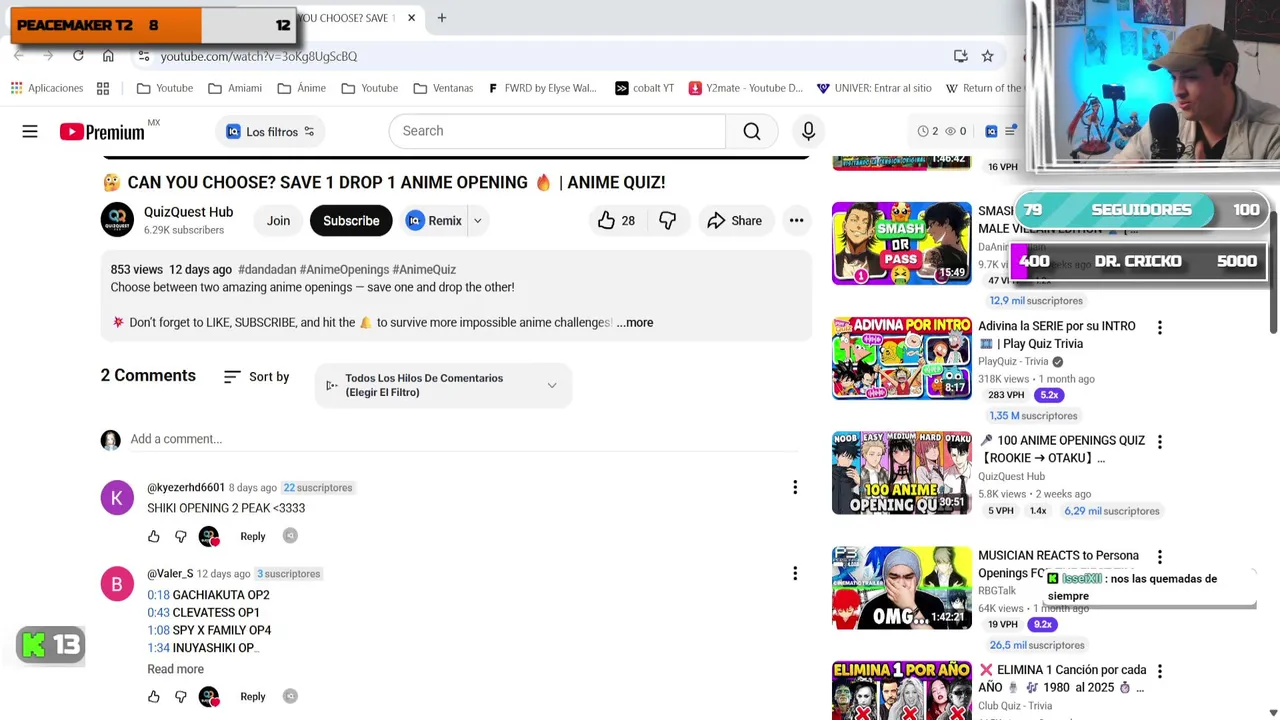The image size is (1280, 720).
Task: Open @kyezerhd6601 comment options menu
Action: (795, 488)
